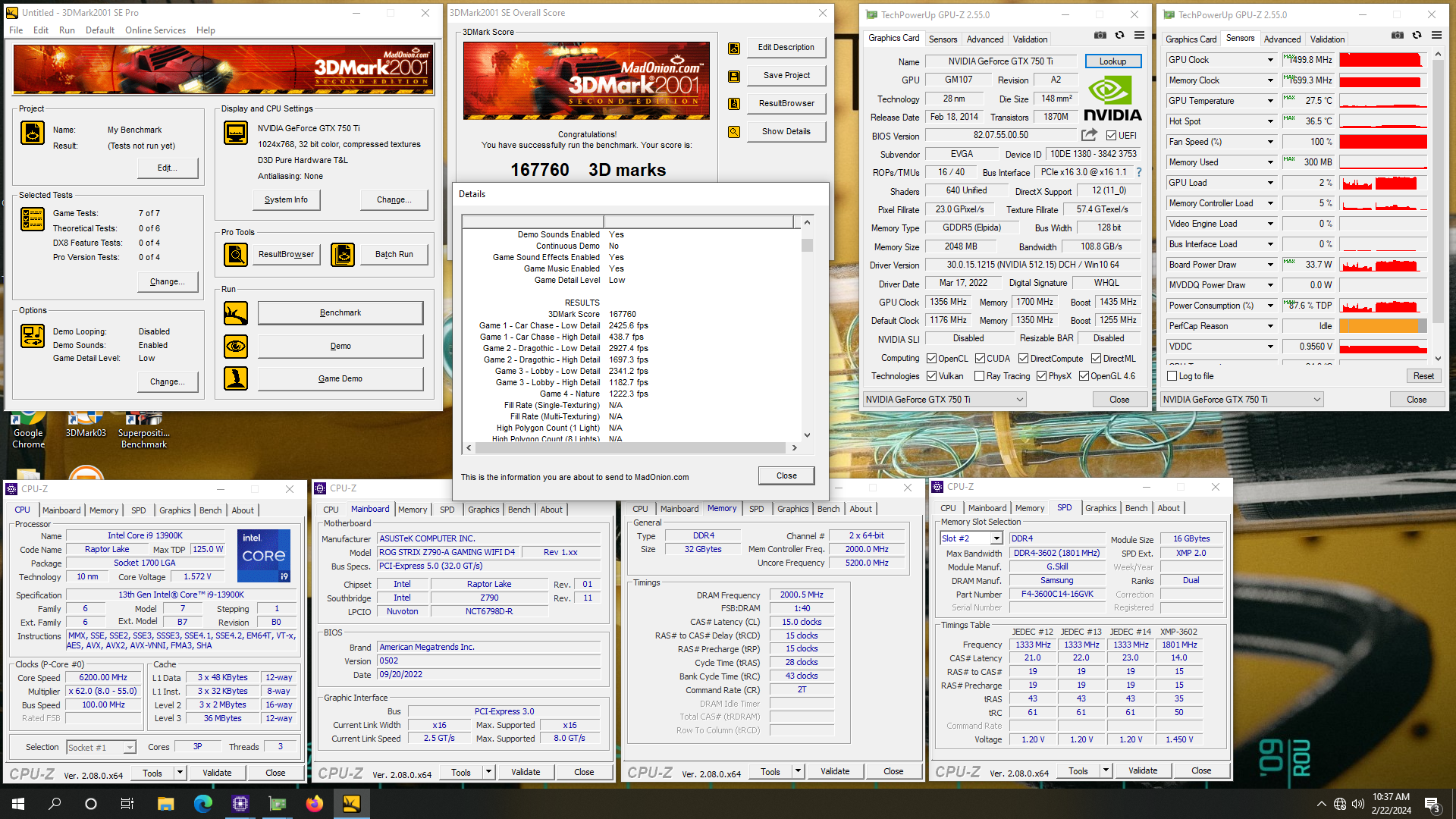Expand the Memory Clock sensor dropdown
The height and width of the screenshot is (819, 1456).
pyautogui.click(x=1270, y=80)
